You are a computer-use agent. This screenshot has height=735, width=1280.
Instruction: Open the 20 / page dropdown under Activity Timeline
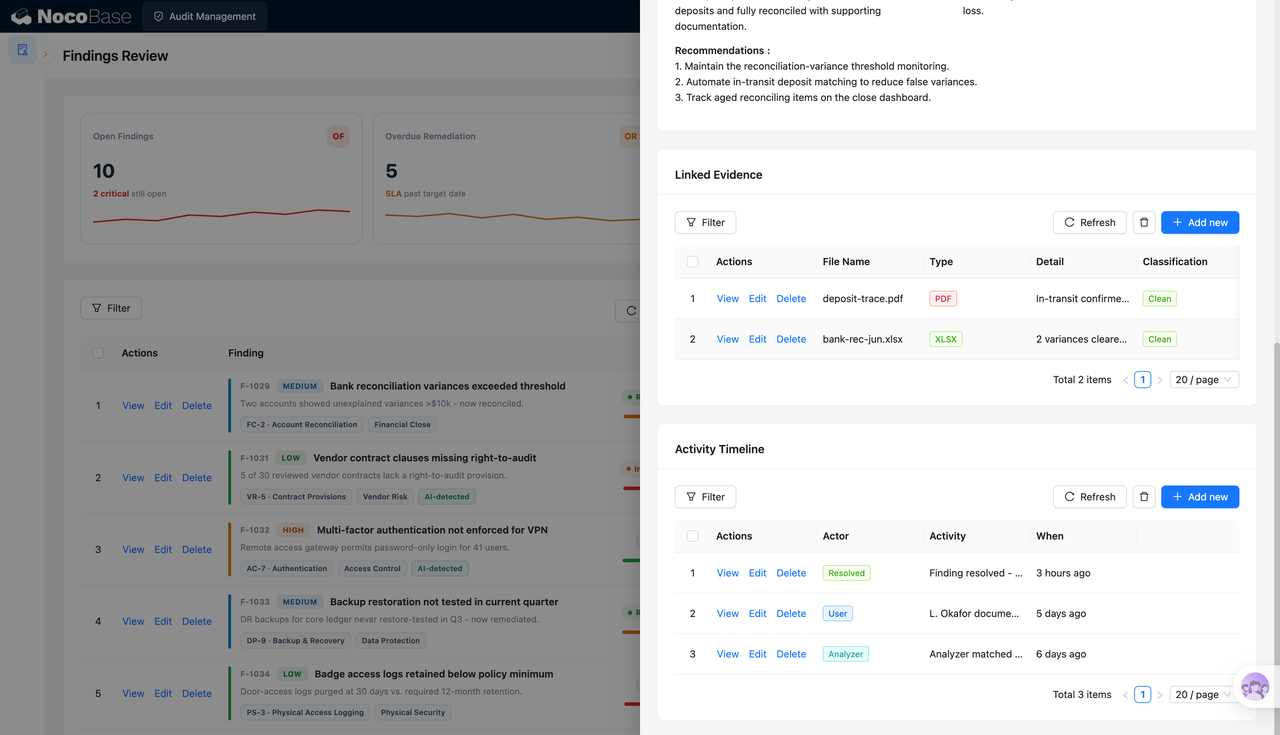click(1205, 695)
